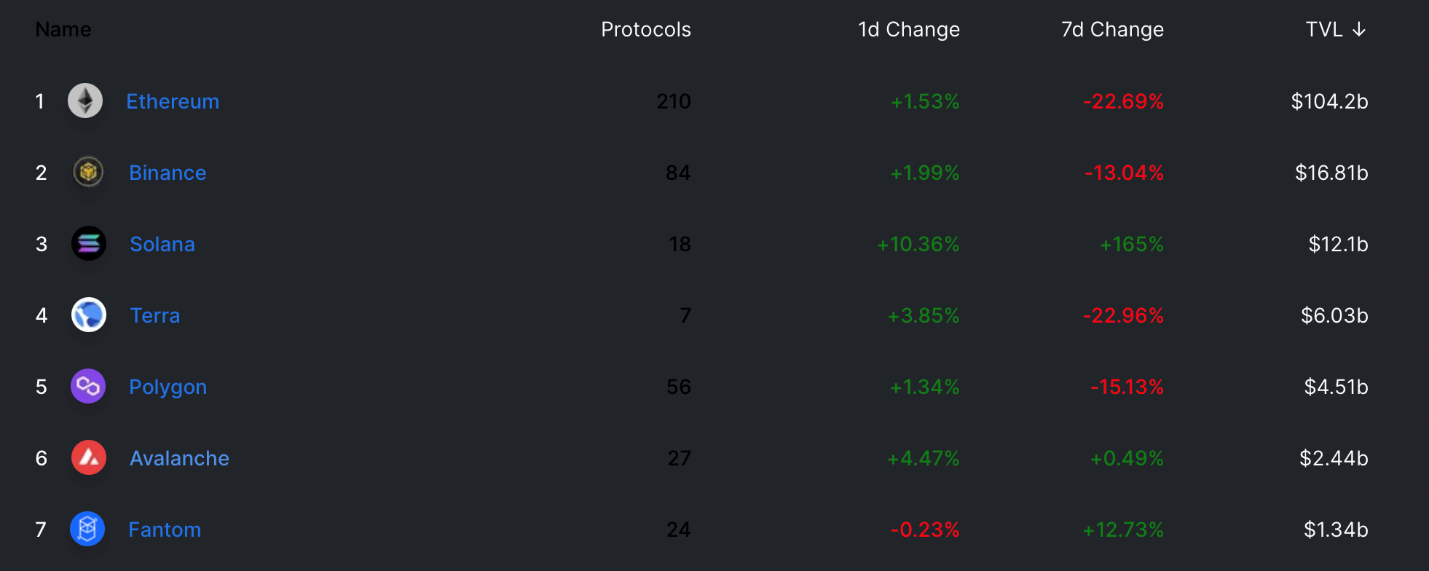Screen dimensions: 1429x571
Task: Sort by the 1d Change column
Action: (909, 30)
